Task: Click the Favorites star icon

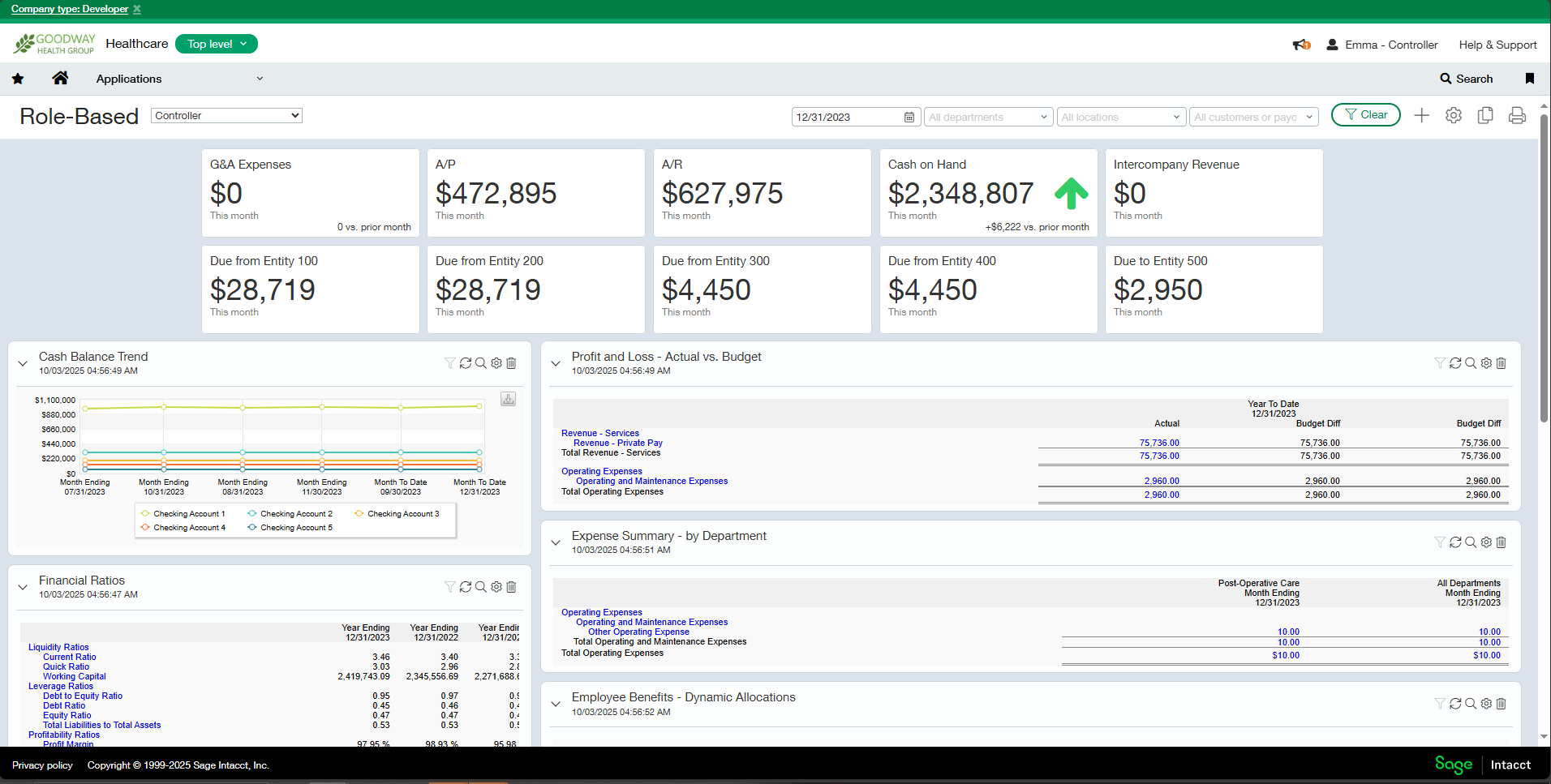Action: point(18,79)
